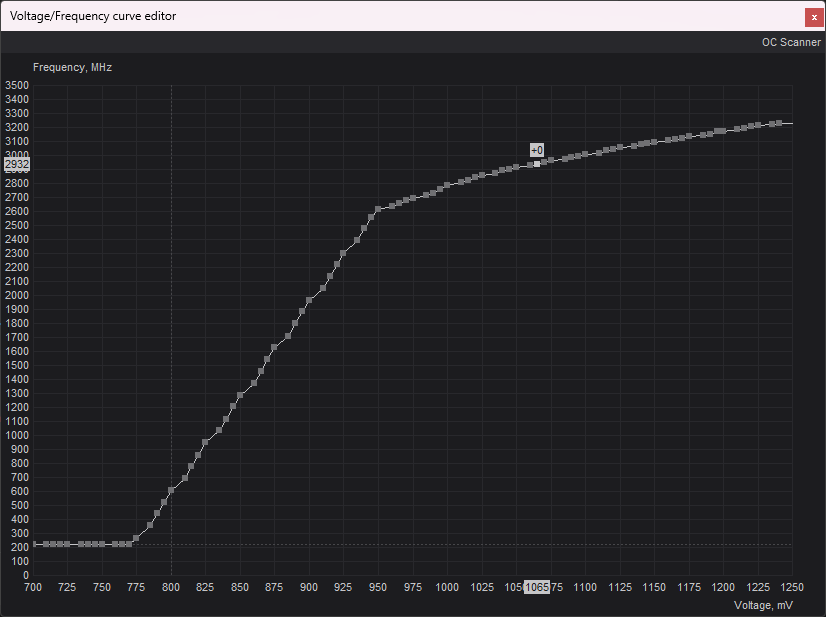This screenshot has width=826, height=617.
Task: Select the curve point at 800 mV
Action: [171, 490]
